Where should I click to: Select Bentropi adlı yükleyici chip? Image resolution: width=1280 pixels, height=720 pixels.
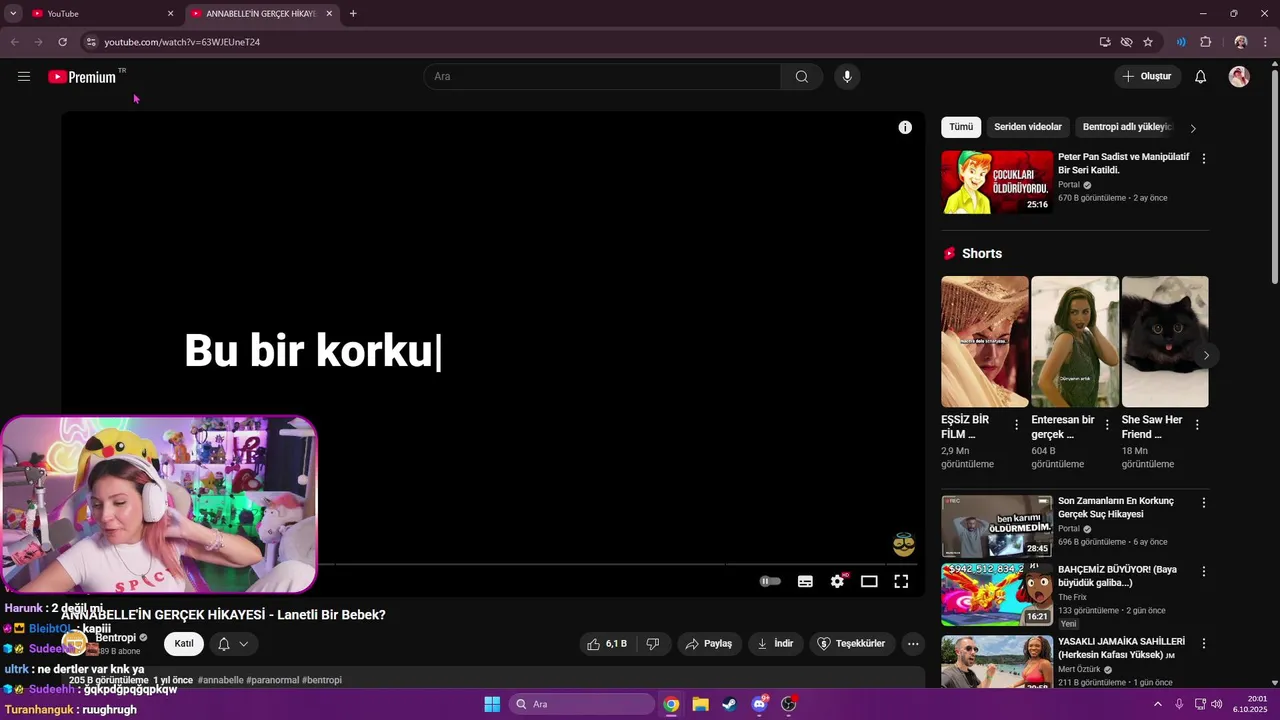coord(1128,127)
